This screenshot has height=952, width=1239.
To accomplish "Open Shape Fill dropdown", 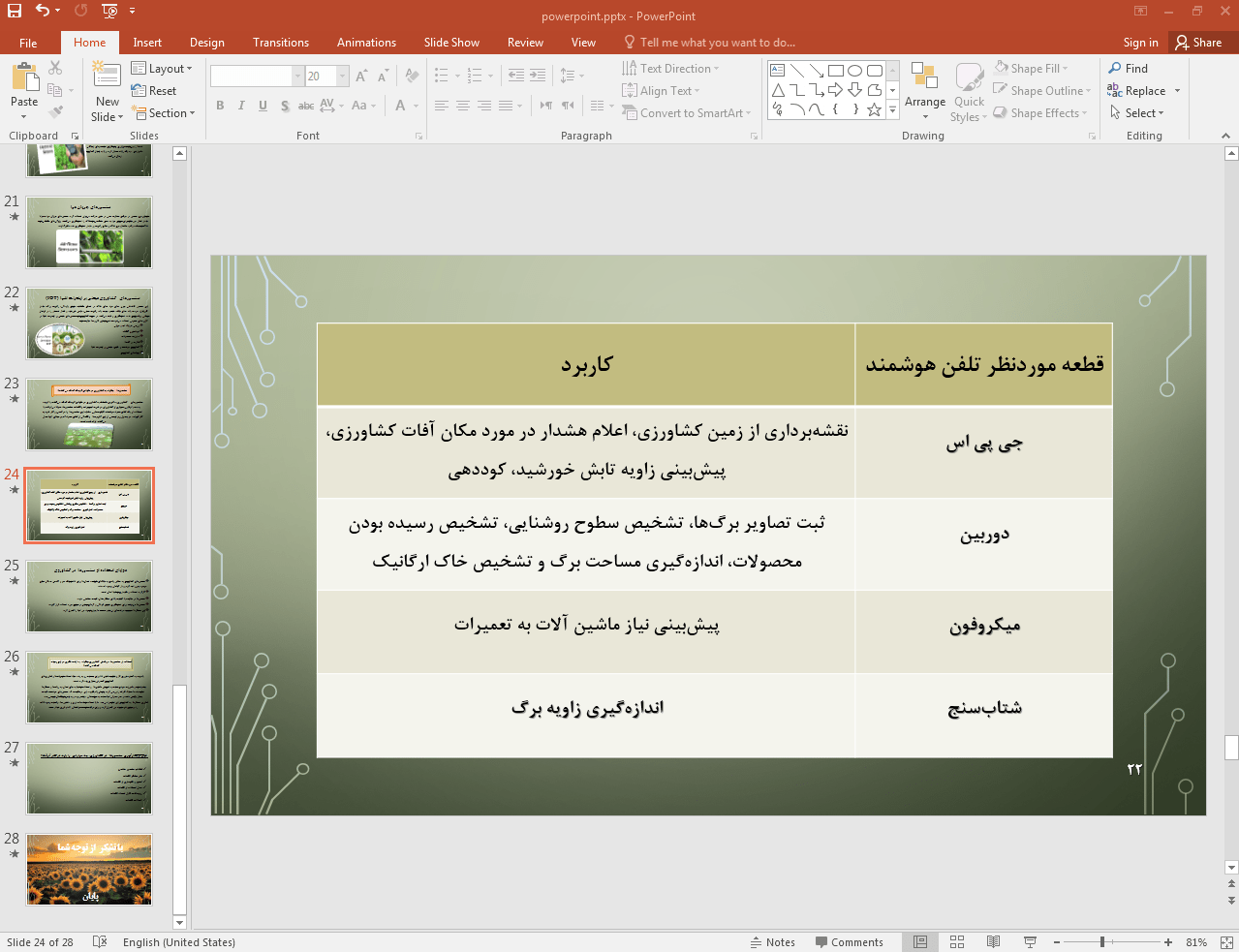I will tap(1031, 69).
